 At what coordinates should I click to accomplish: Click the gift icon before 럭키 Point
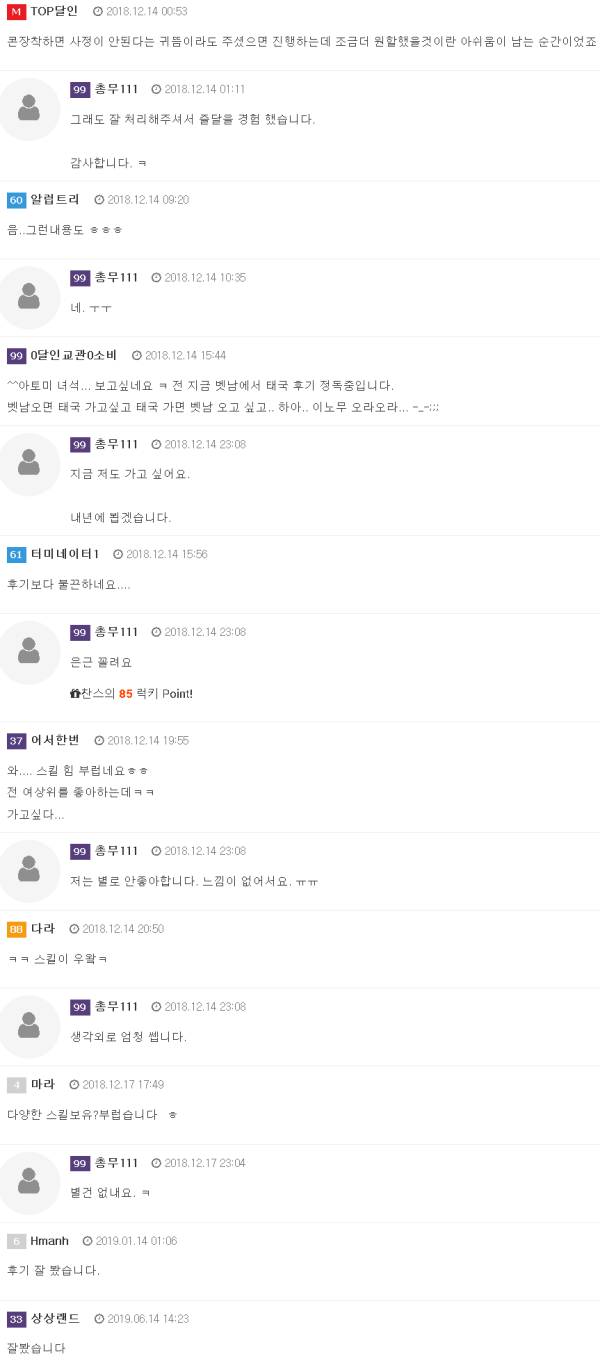[75, 694]
